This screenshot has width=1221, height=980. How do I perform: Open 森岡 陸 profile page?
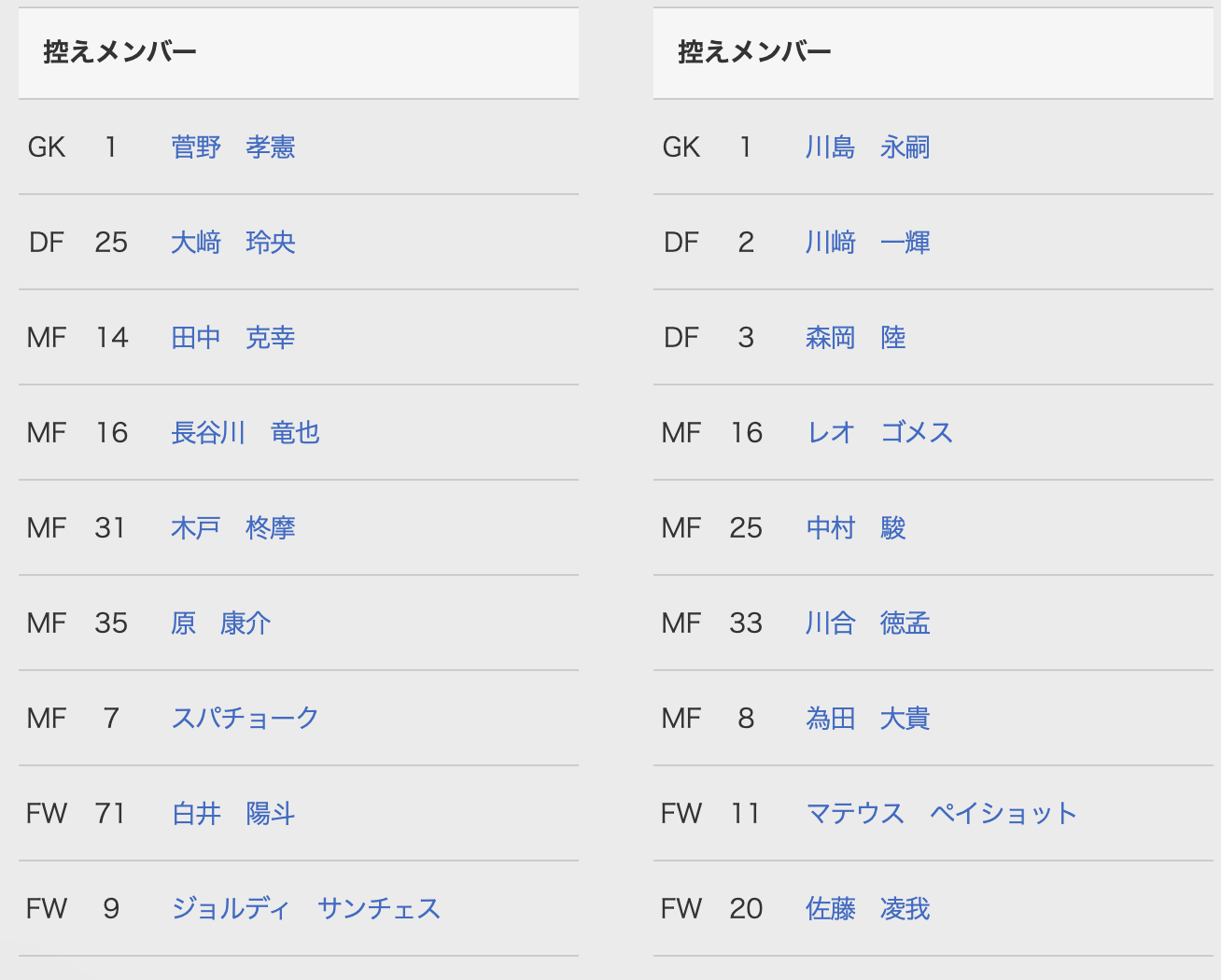pyautogui.click(x=855, y=338)
